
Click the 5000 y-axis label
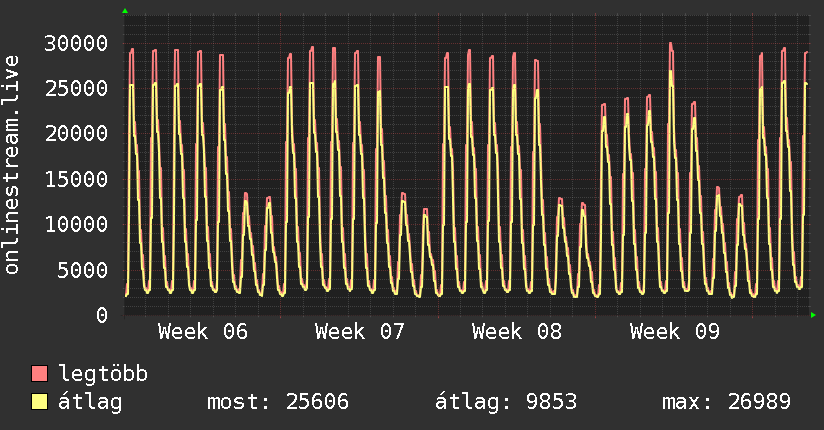pos(83,270)
